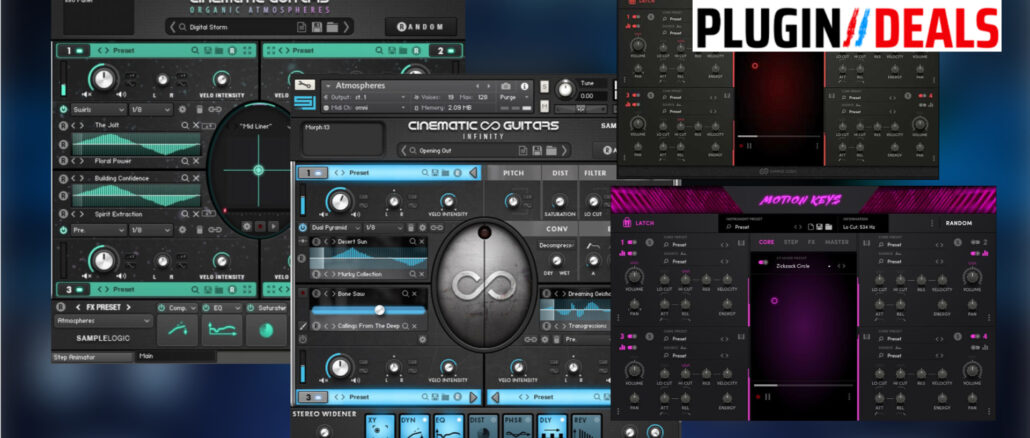Image resolution: width=1030 pixels, height=438 pixels.
Task: Open Atmospheres dropdown under FX PRESET
Action: click(x=104, y=321)
